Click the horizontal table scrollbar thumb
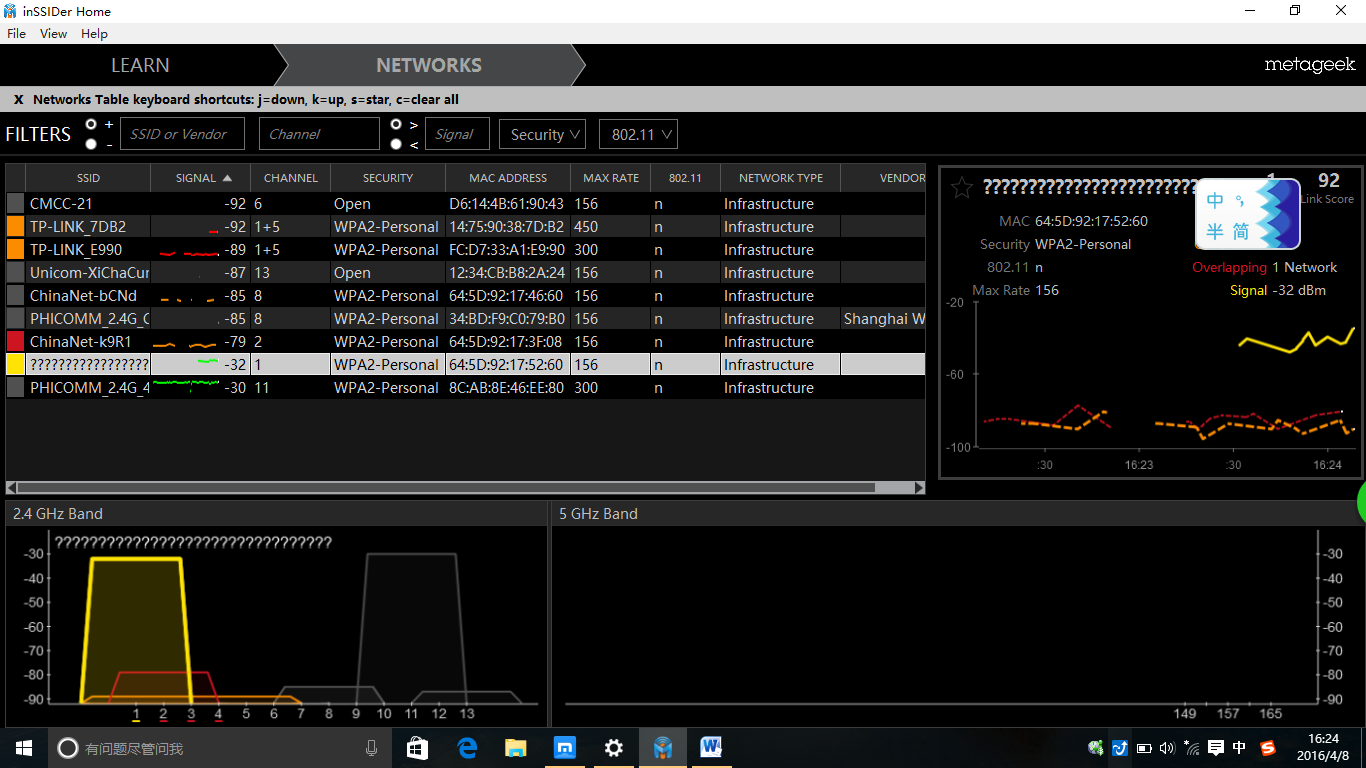The image size is (1366, 768). point(446,488)
